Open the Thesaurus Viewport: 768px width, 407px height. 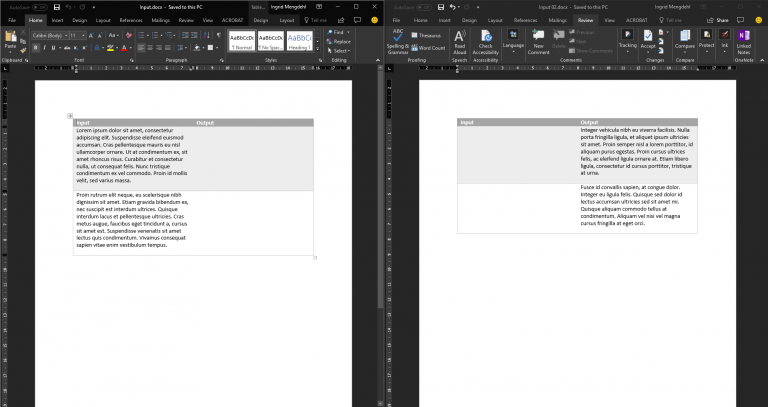[x=428, y=36]
